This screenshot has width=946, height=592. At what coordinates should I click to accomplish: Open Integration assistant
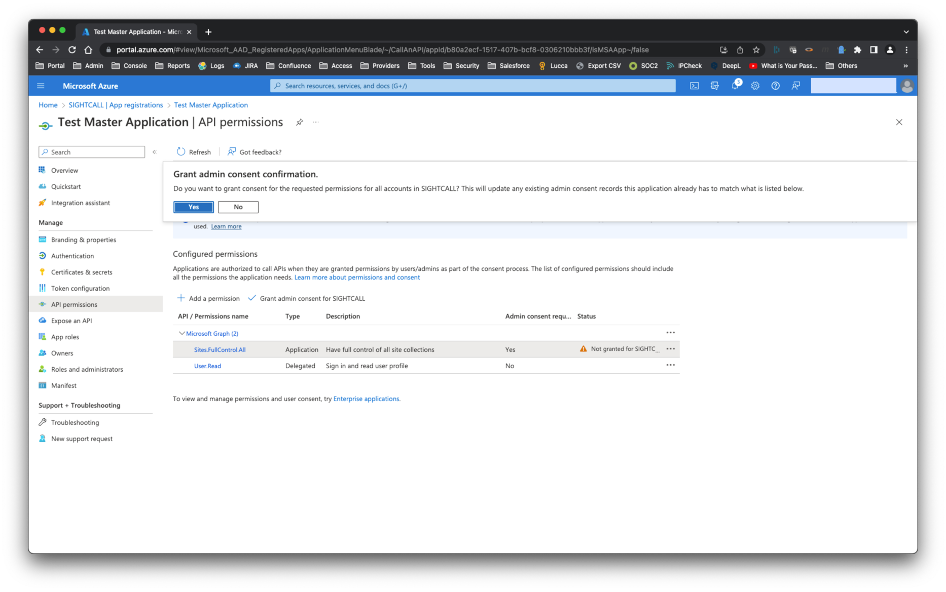coord(80,203)
